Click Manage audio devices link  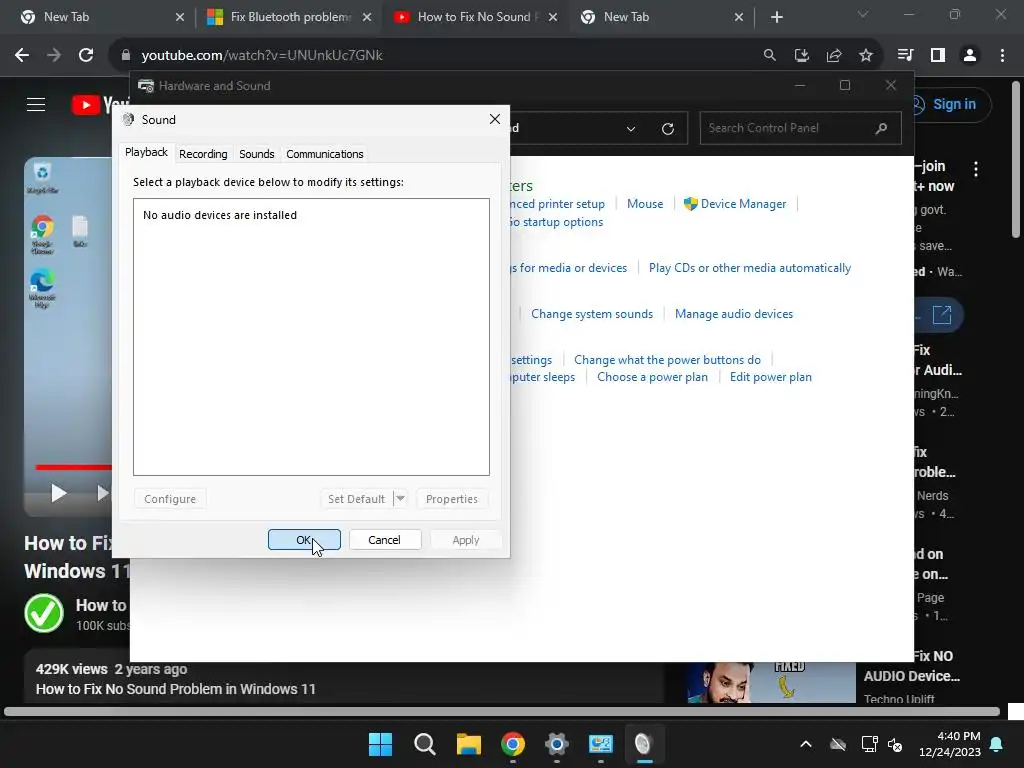point(734,314)
